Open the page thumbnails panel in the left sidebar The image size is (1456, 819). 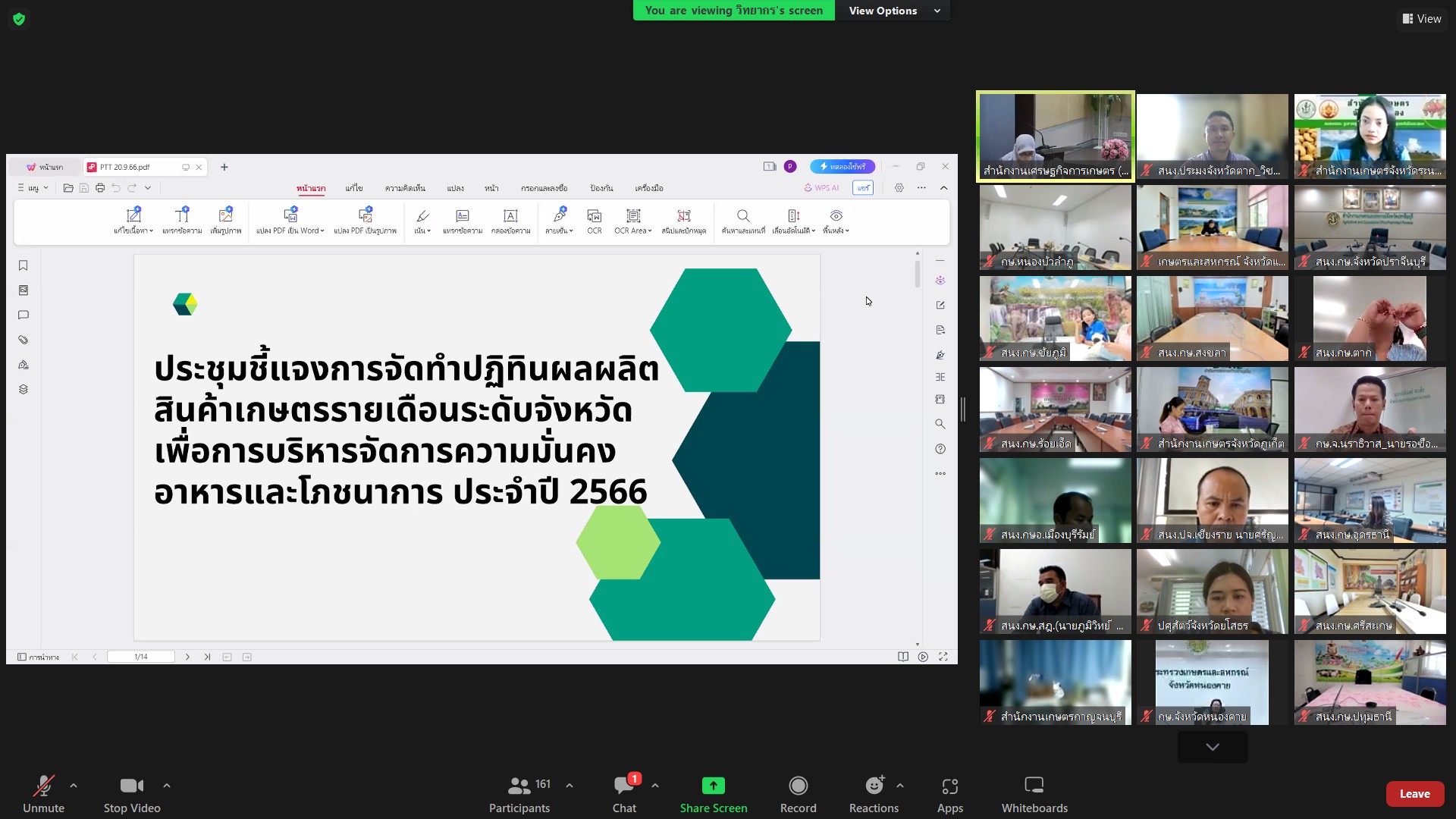24,290
